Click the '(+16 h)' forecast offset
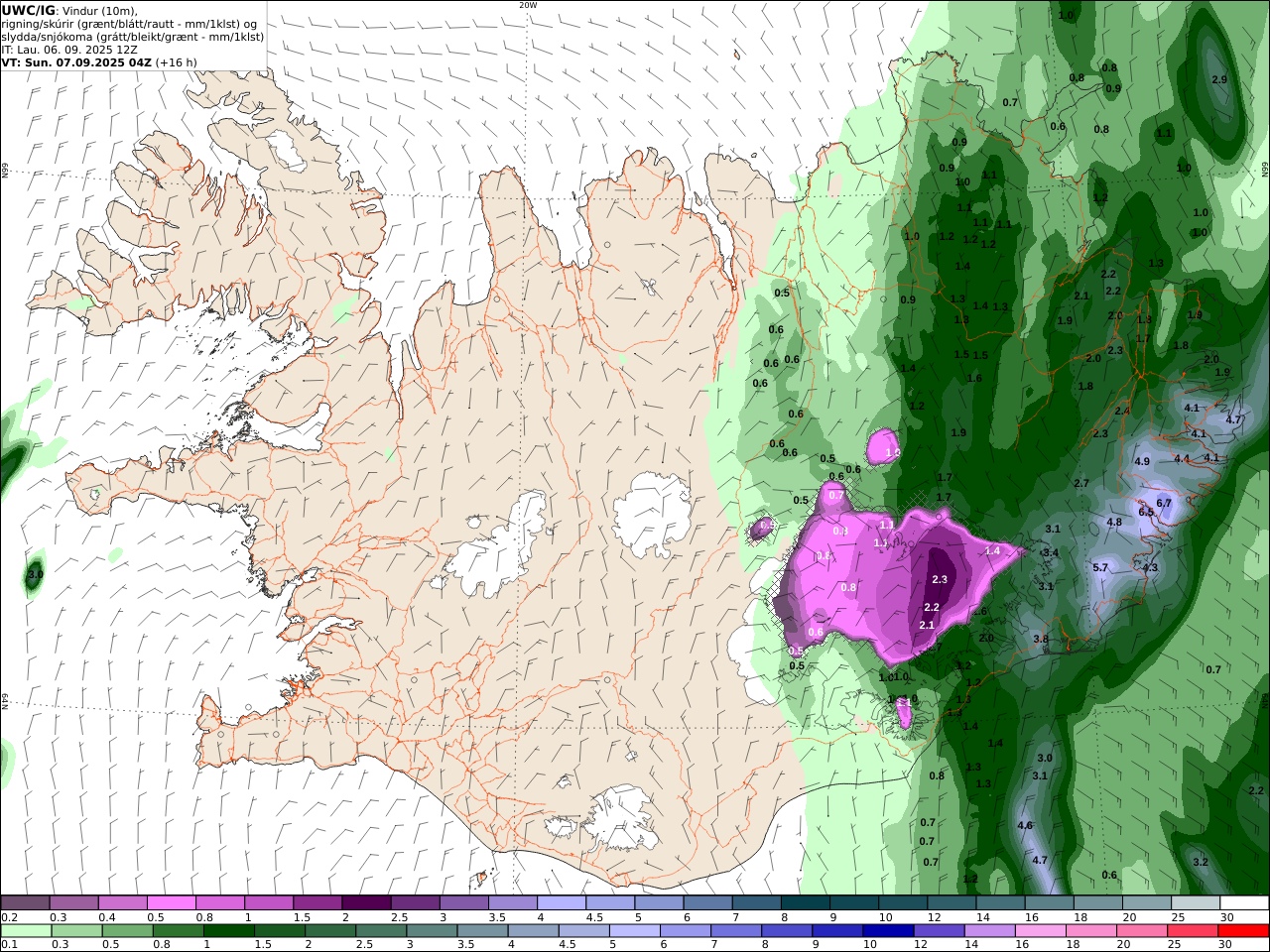This screenshot has width=1270, height=952. point(177,62)
